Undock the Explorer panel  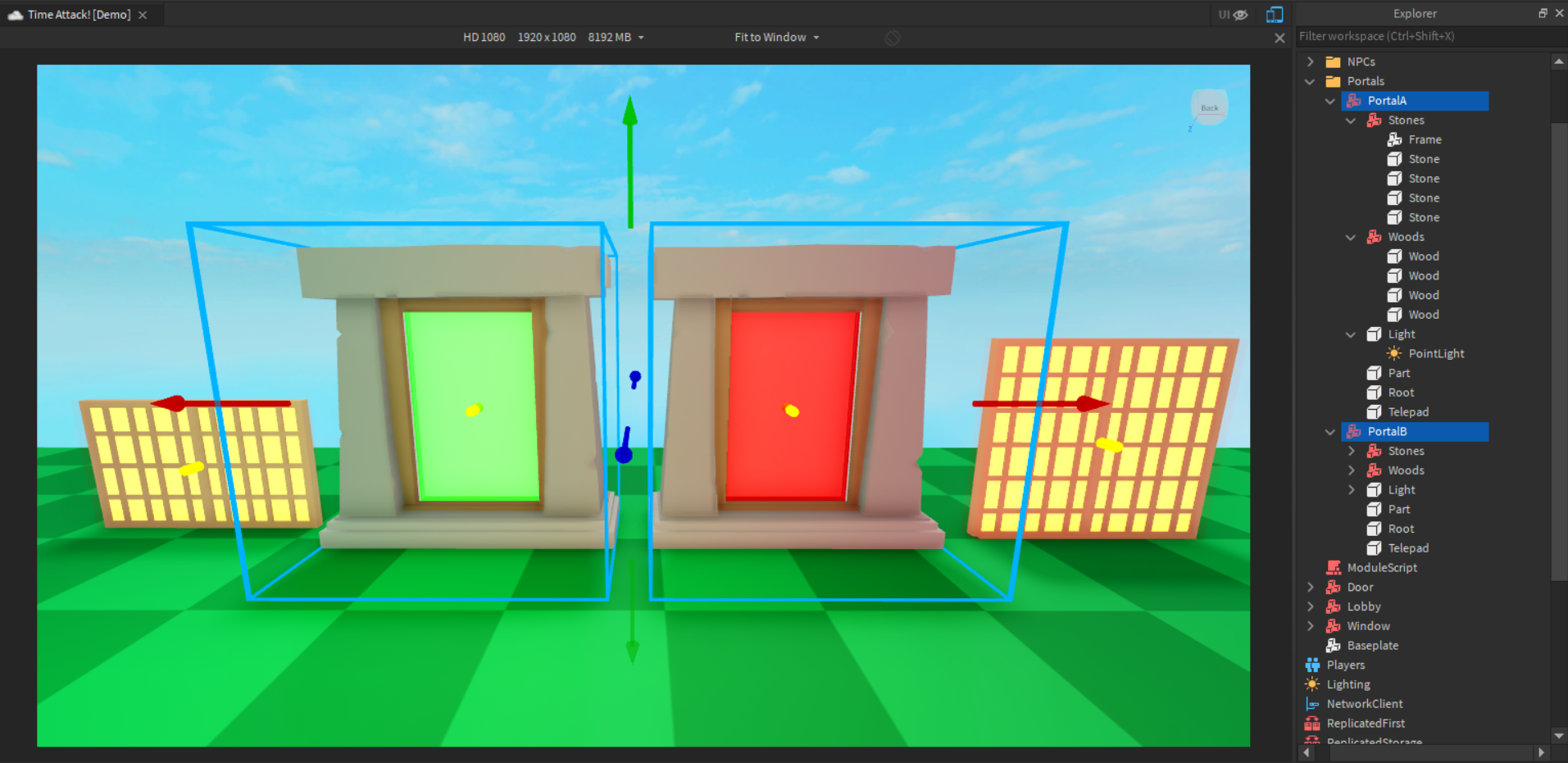[1543, 13]
